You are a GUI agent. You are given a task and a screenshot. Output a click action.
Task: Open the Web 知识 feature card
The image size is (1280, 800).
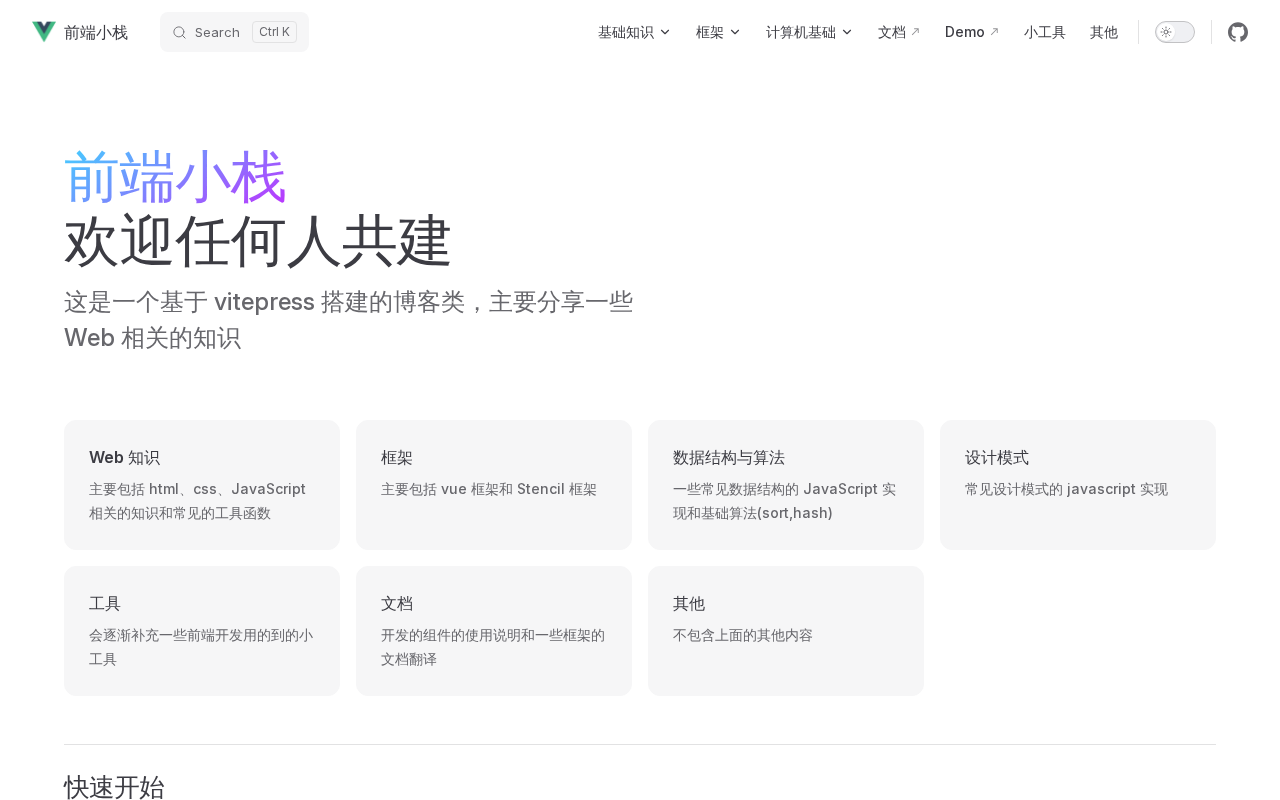(202, 485)
